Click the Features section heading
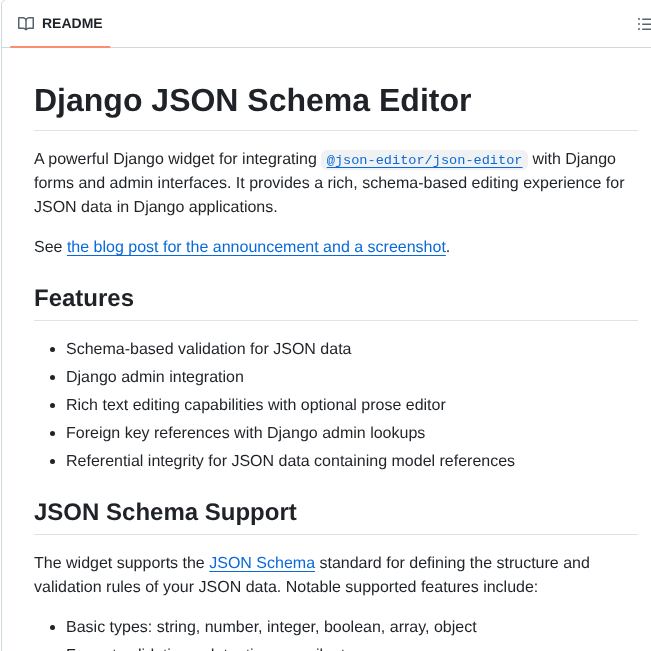This screenshot has height=651, width=651. [x=84, y=298]
